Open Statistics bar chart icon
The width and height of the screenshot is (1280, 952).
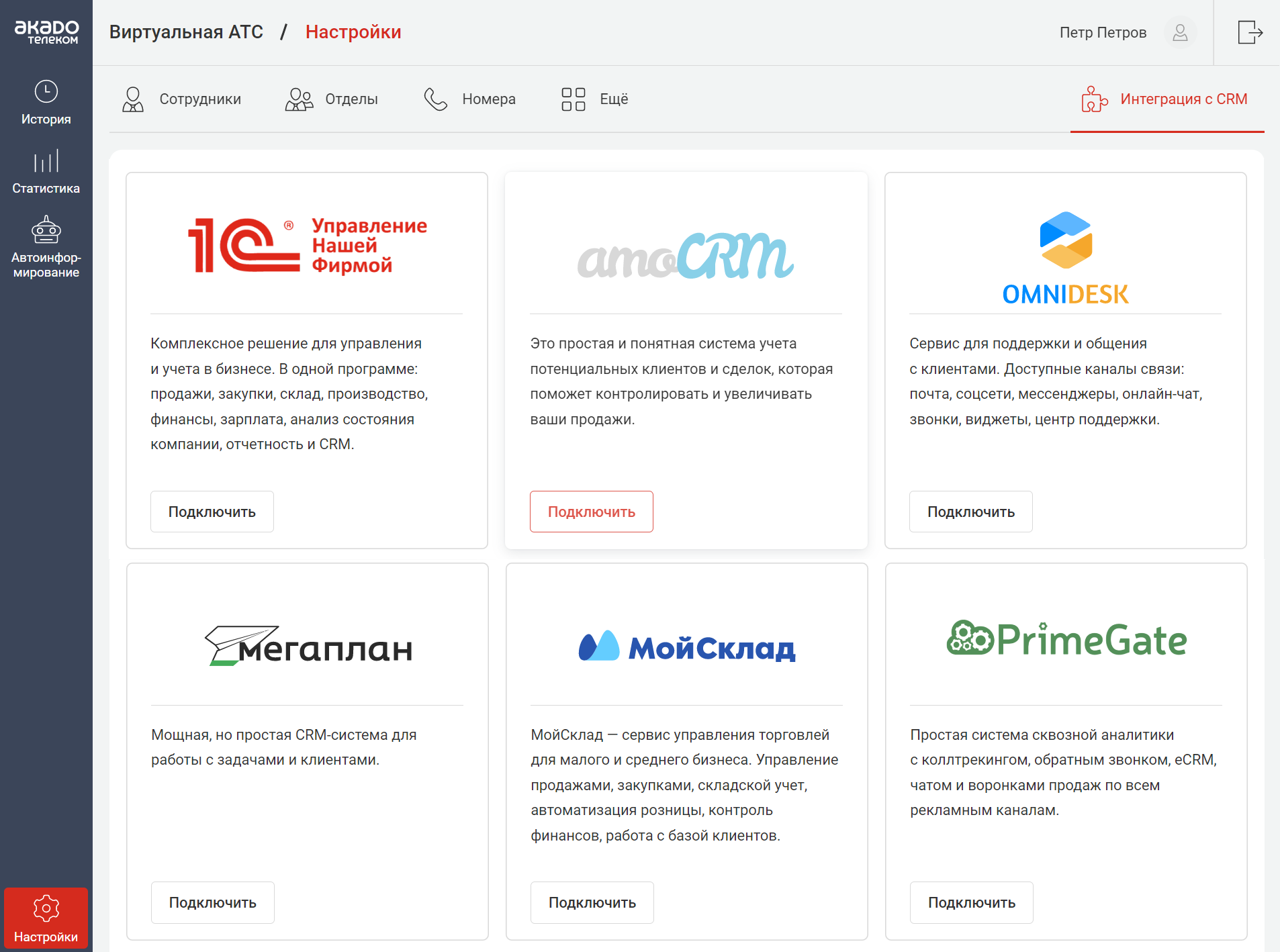[46, 161]
